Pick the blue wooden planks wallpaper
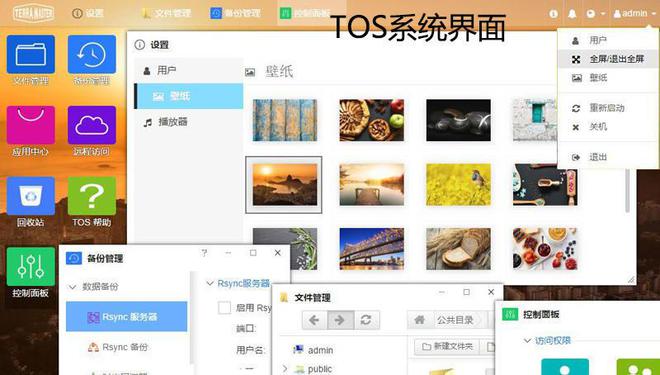The image size is (660, 375). tap(285, 120)
